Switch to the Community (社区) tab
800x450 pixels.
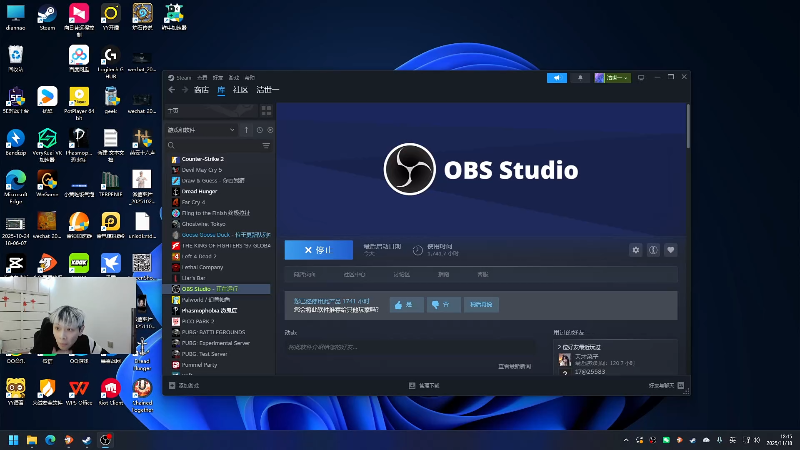240,90
